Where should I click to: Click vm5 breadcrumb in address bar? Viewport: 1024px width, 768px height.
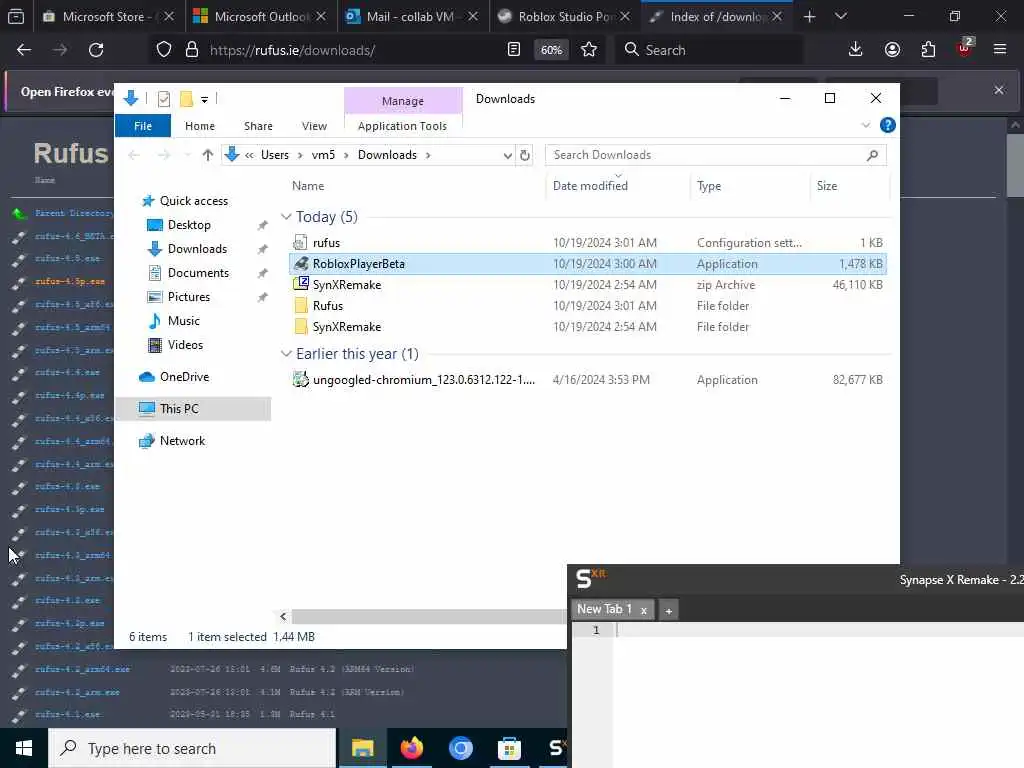[323, 155]
